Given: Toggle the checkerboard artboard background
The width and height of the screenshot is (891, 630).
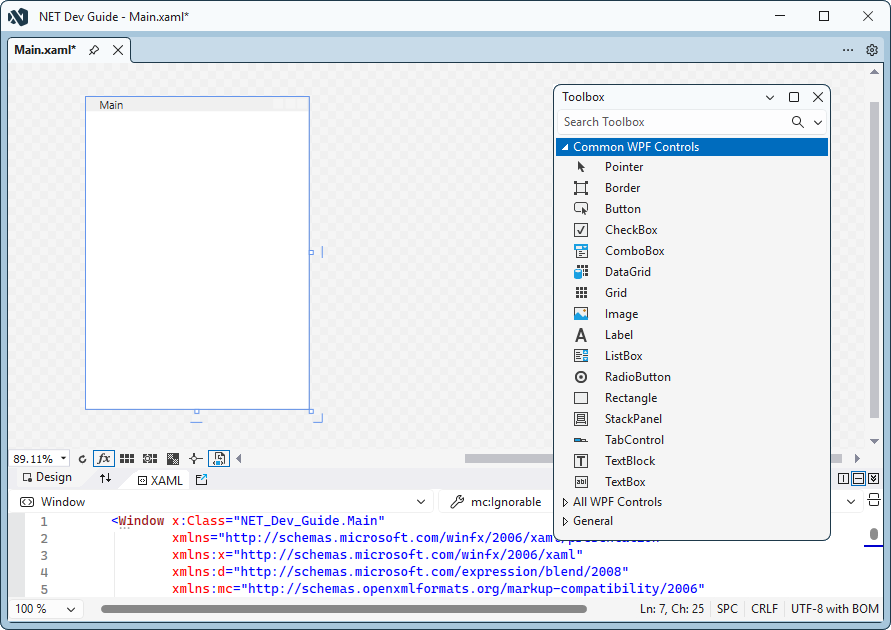Looking at the screenshot, I should [173, 458].
